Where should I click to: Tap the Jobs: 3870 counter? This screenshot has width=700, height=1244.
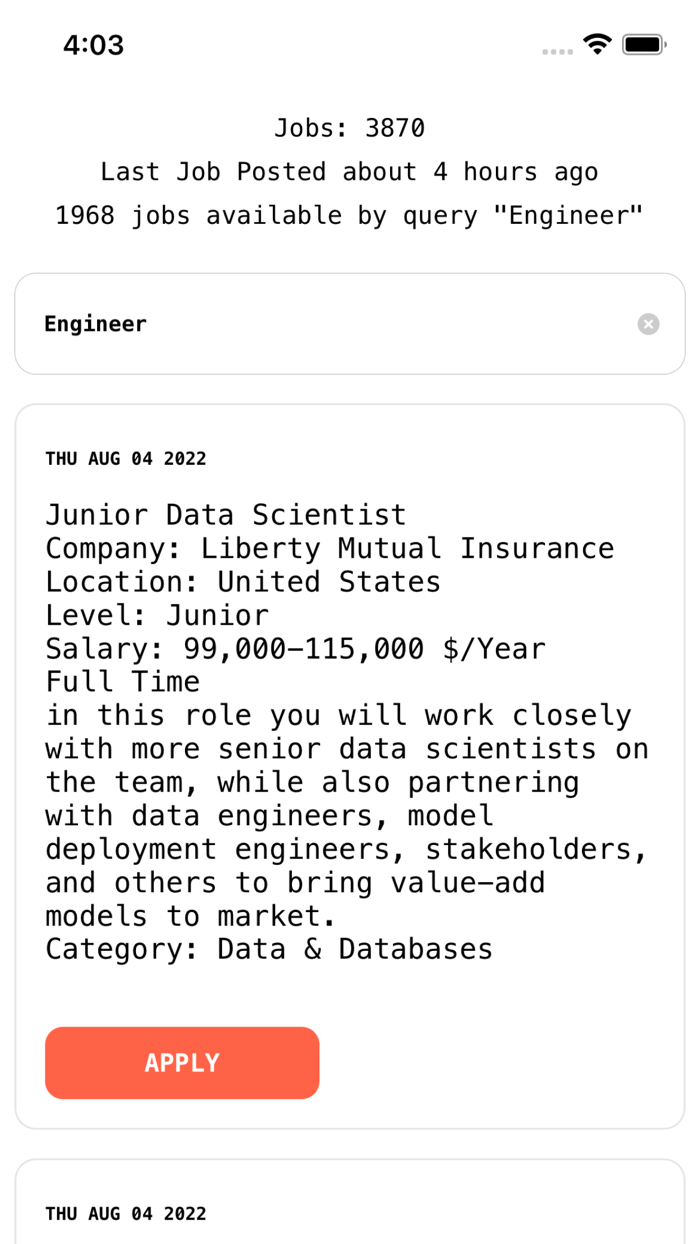point(350,128)
